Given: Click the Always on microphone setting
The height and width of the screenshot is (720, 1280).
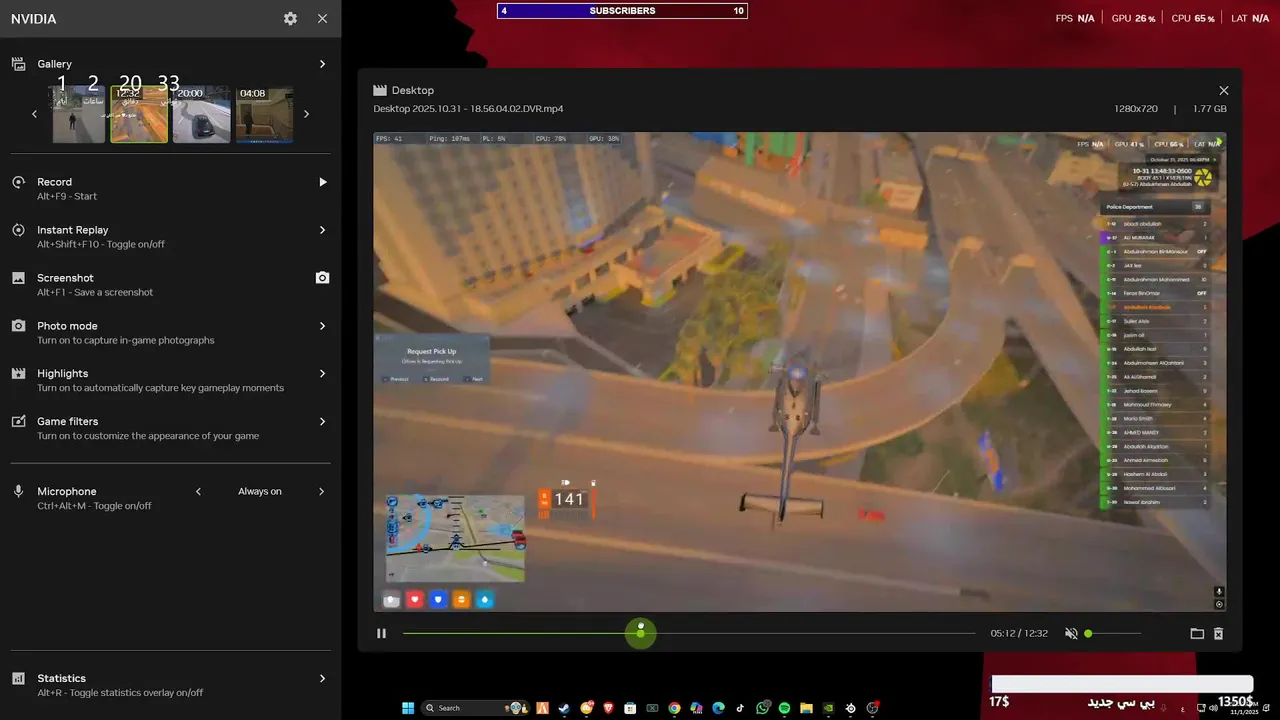Looking at the screenshot, I should pyautogui.click(x=260, y=492).
